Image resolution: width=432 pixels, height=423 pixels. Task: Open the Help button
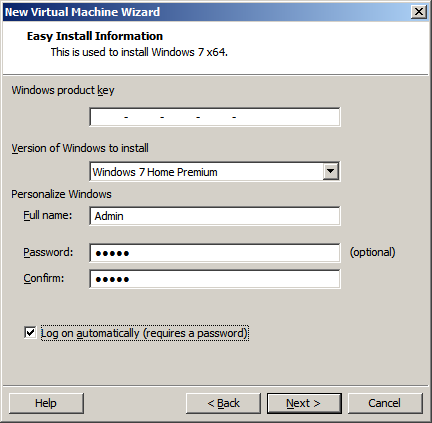(x=46, y=403)
